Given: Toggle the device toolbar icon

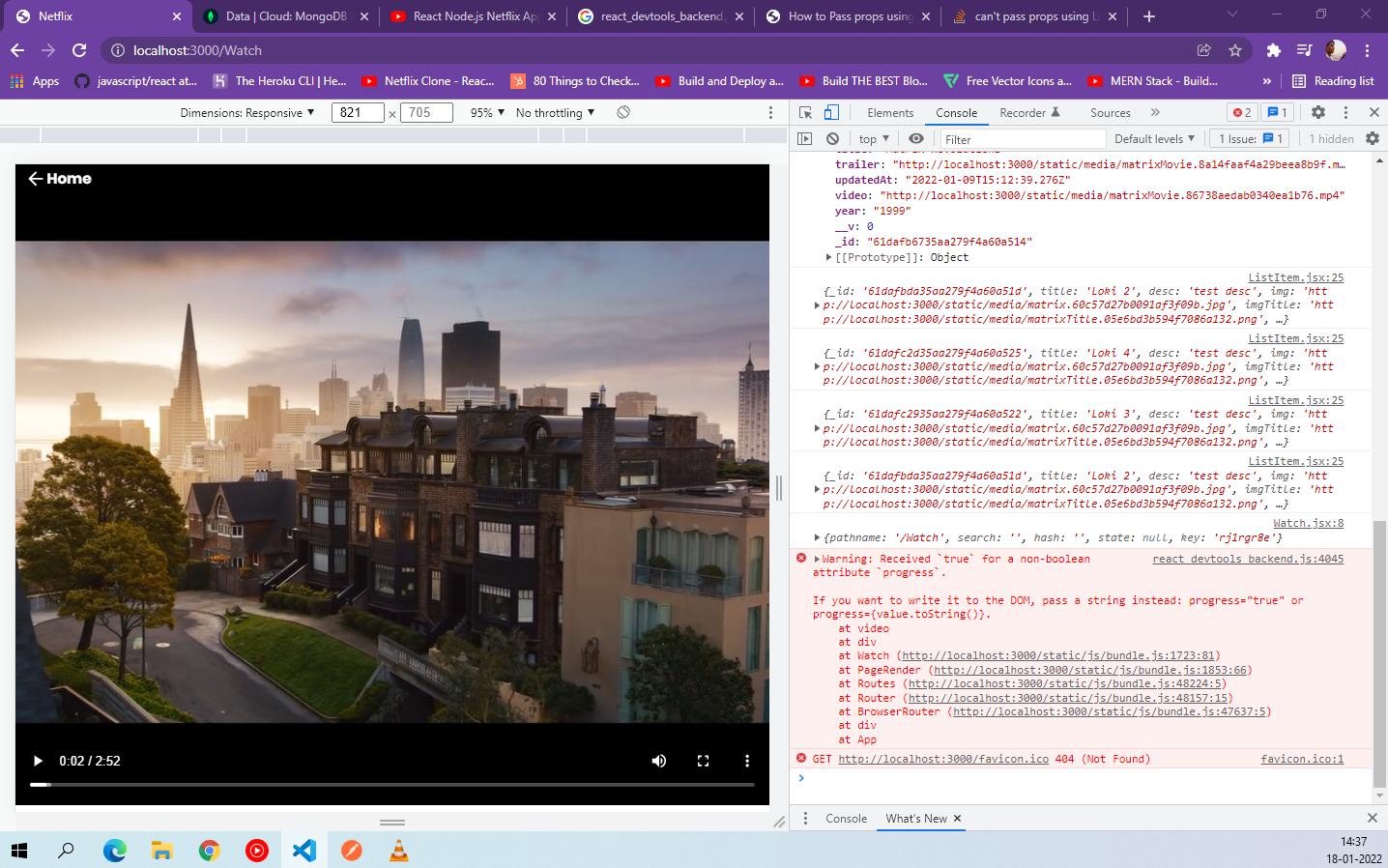Looking at the screenshot, I should tap(829, 111).
